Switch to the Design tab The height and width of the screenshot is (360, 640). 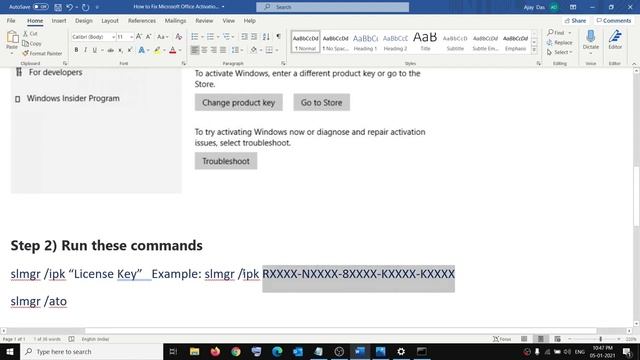84,20
